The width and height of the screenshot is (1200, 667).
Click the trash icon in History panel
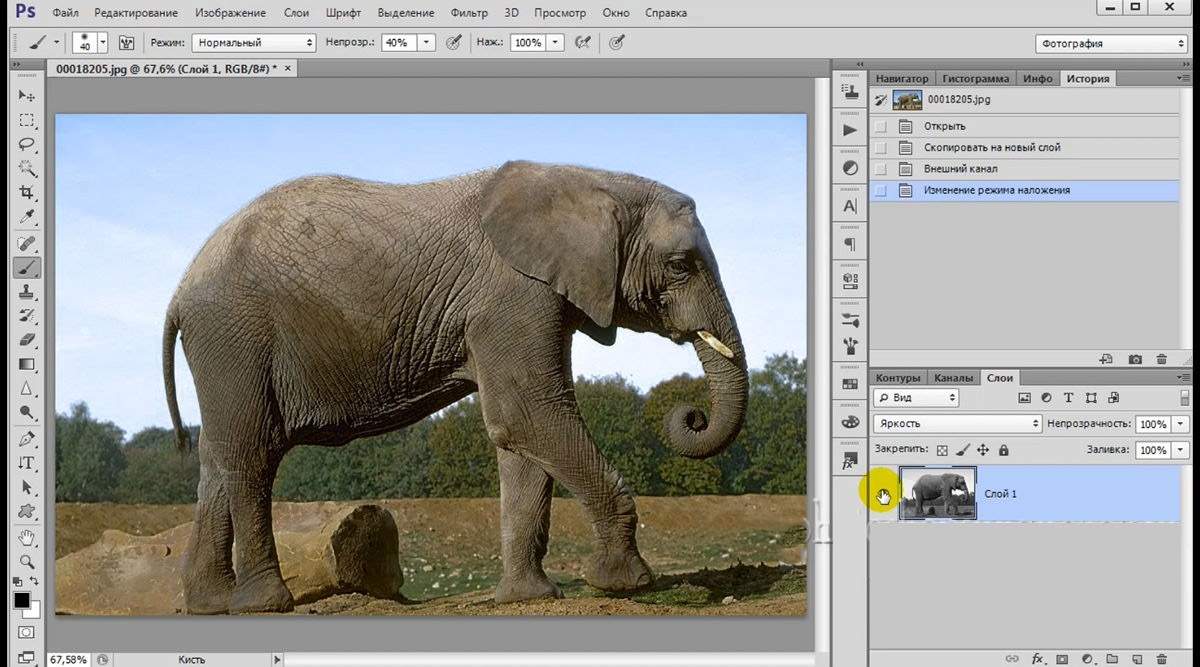(x=1161, y=359)
